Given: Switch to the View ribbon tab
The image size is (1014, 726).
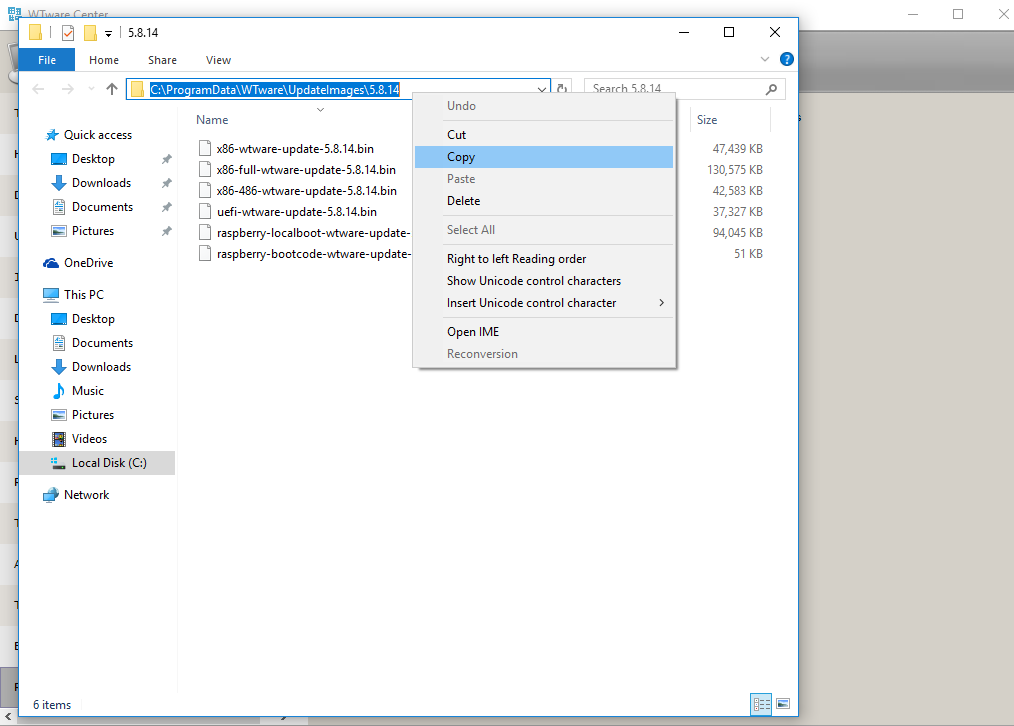Looking at the screenshot, I should [218, 59].
